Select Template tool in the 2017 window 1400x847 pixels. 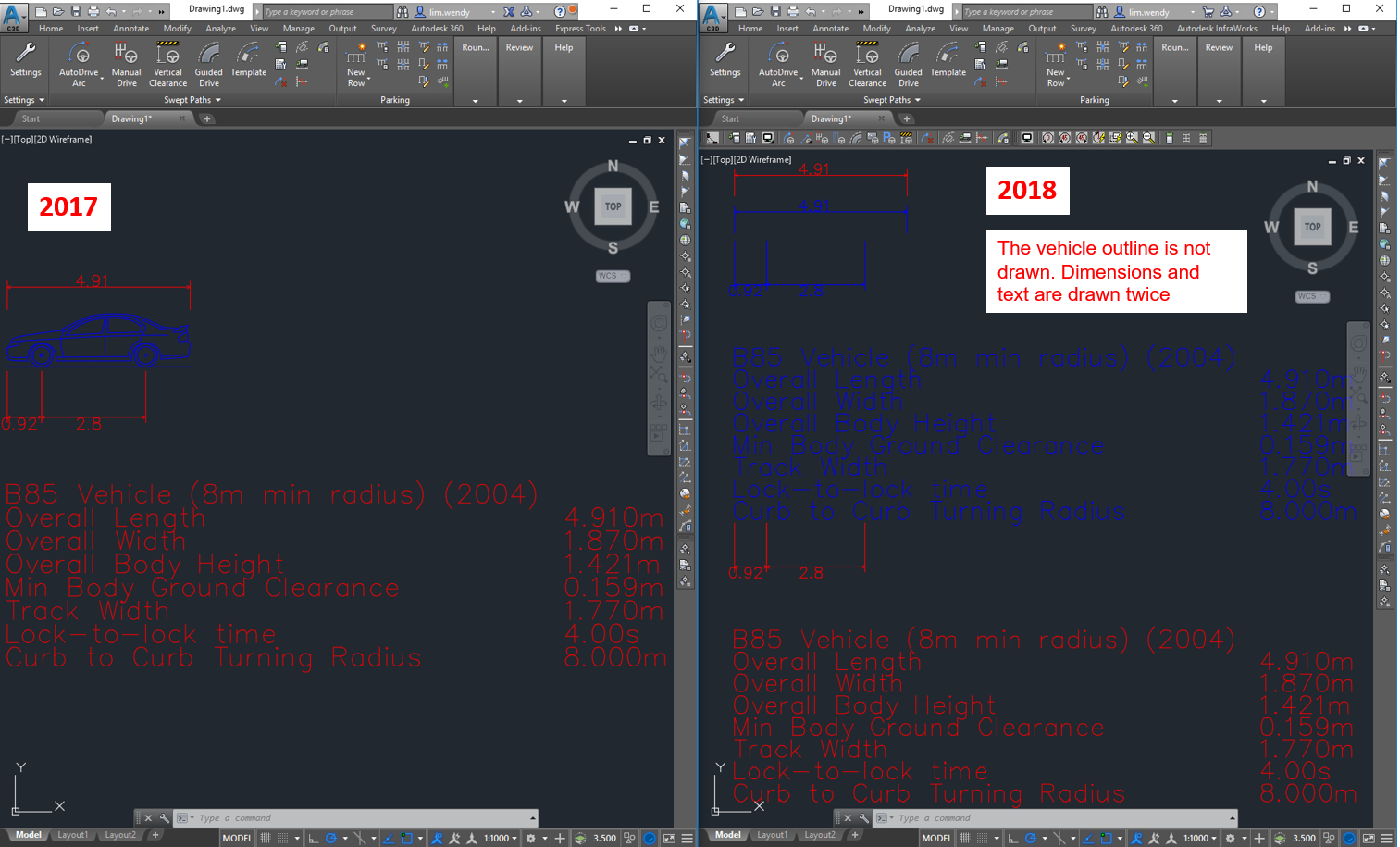point(248,60)
